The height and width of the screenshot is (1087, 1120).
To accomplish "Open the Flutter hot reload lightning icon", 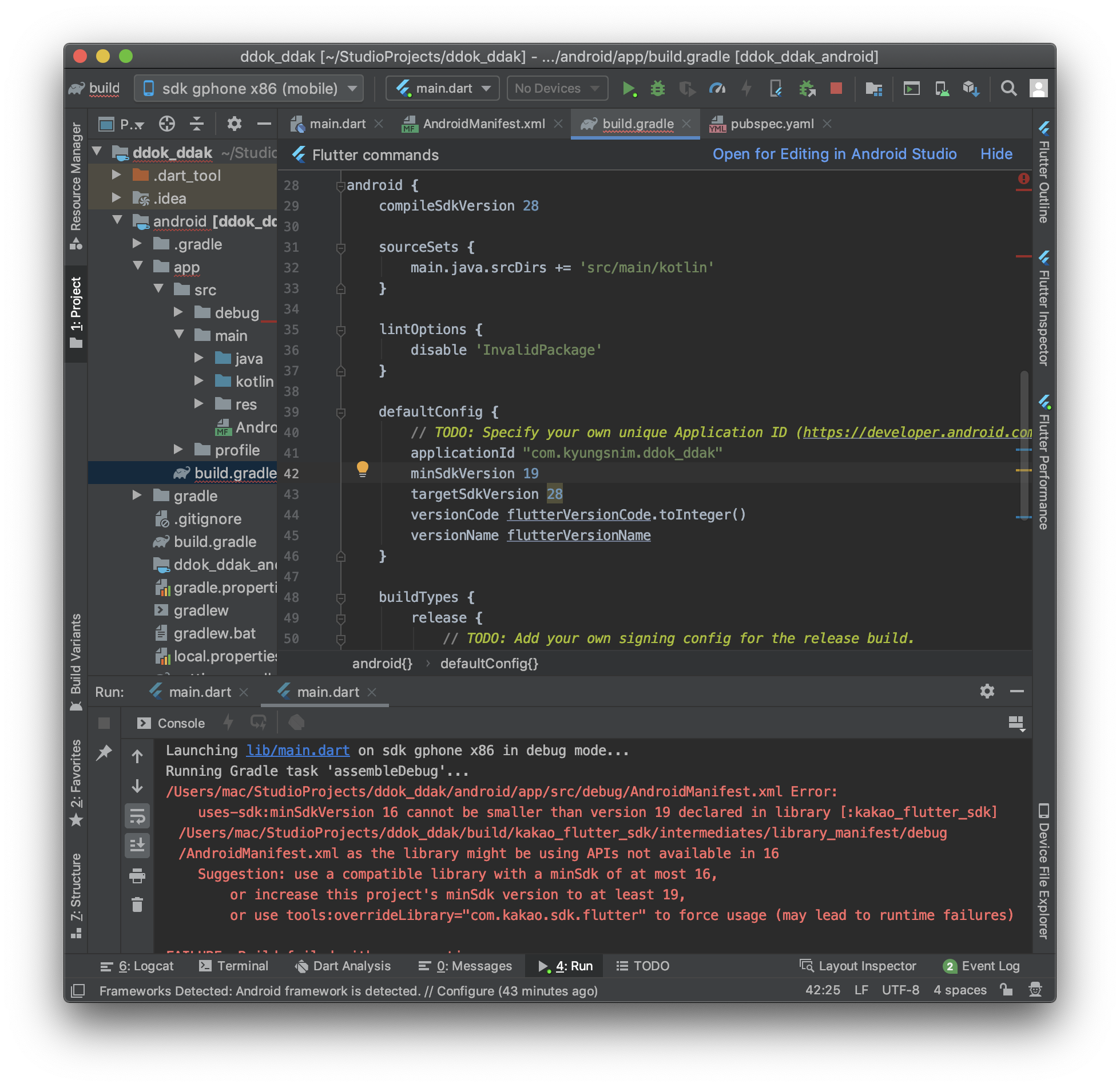I will point(746,89).
